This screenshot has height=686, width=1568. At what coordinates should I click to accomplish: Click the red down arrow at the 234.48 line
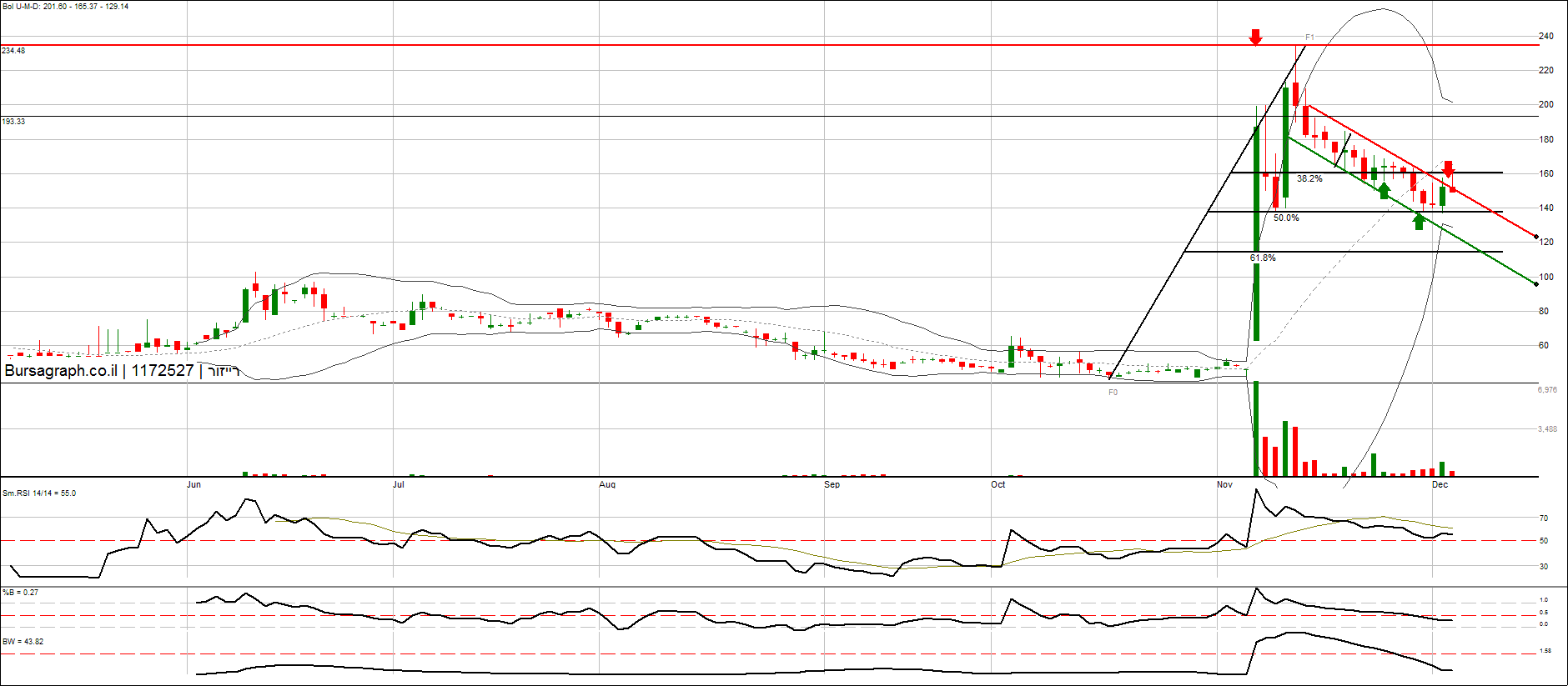1255,37
